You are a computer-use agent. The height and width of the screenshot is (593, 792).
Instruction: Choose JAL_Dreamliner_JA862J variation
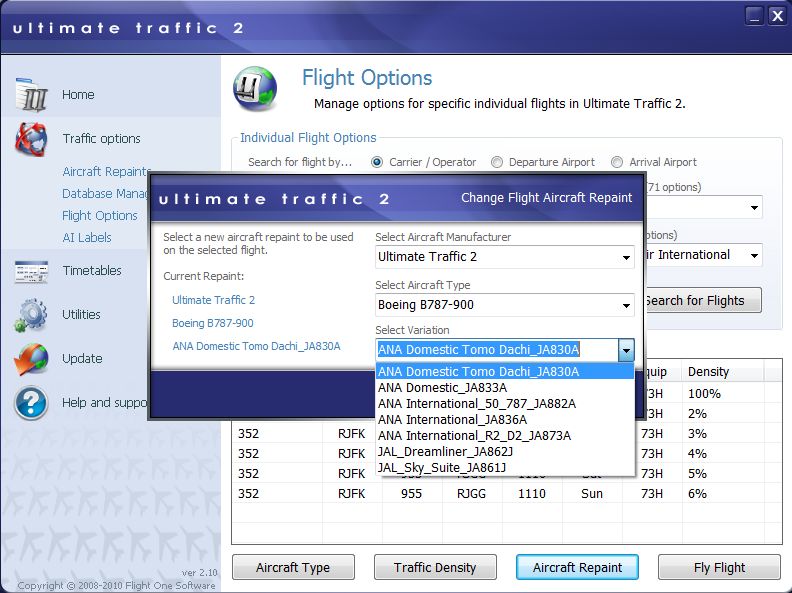(x=505, y=452)
